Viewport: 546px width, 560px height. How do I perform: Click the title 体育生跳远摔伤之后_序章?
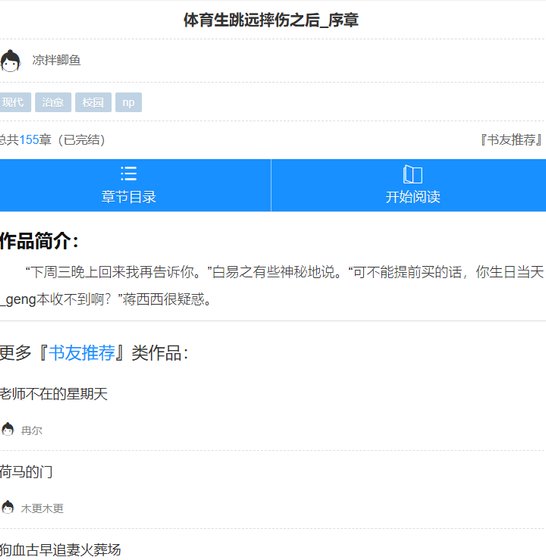click(x=271, y=20)
